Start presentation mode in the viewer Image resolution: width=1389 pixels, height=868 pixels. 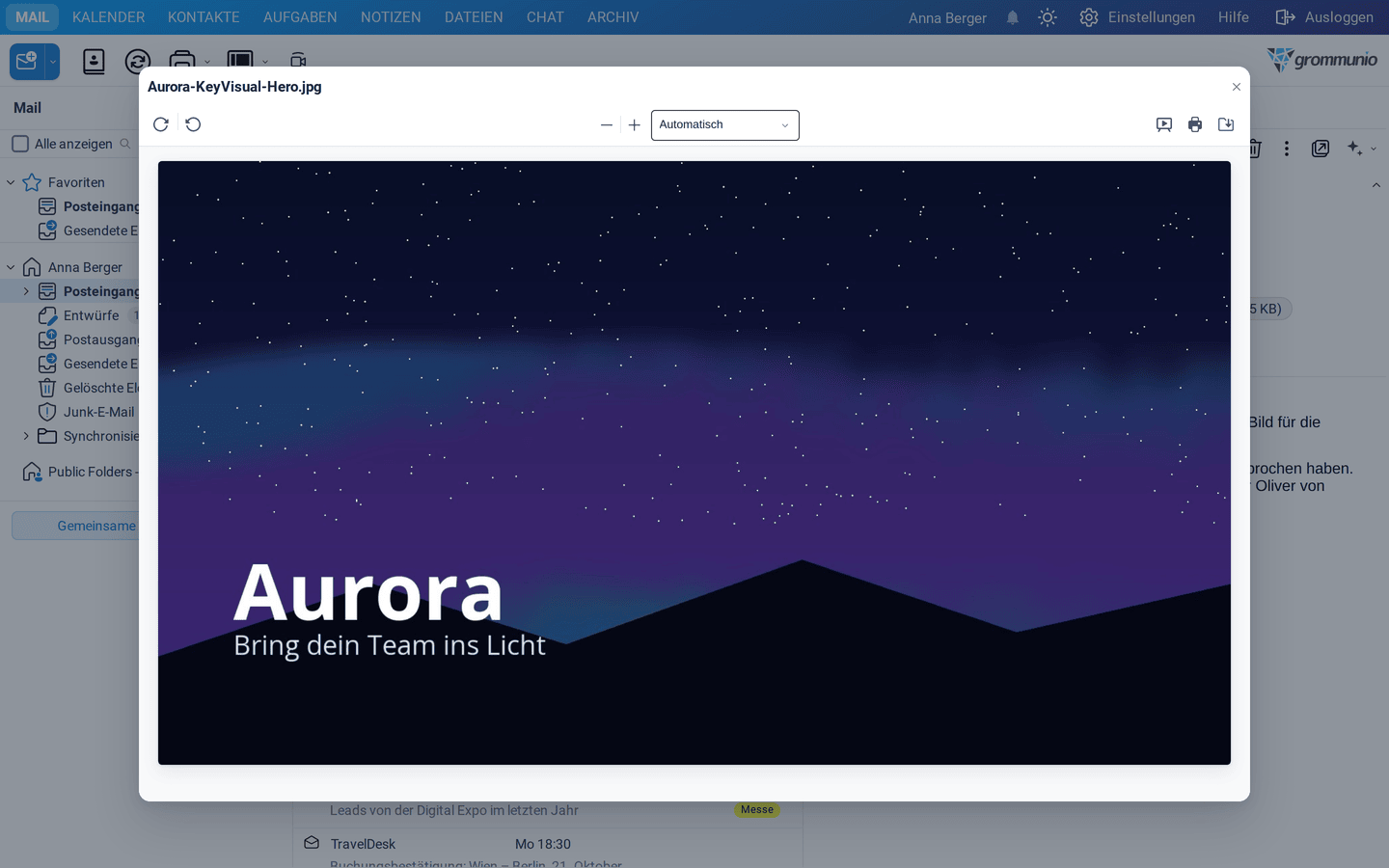point(1164,124)
